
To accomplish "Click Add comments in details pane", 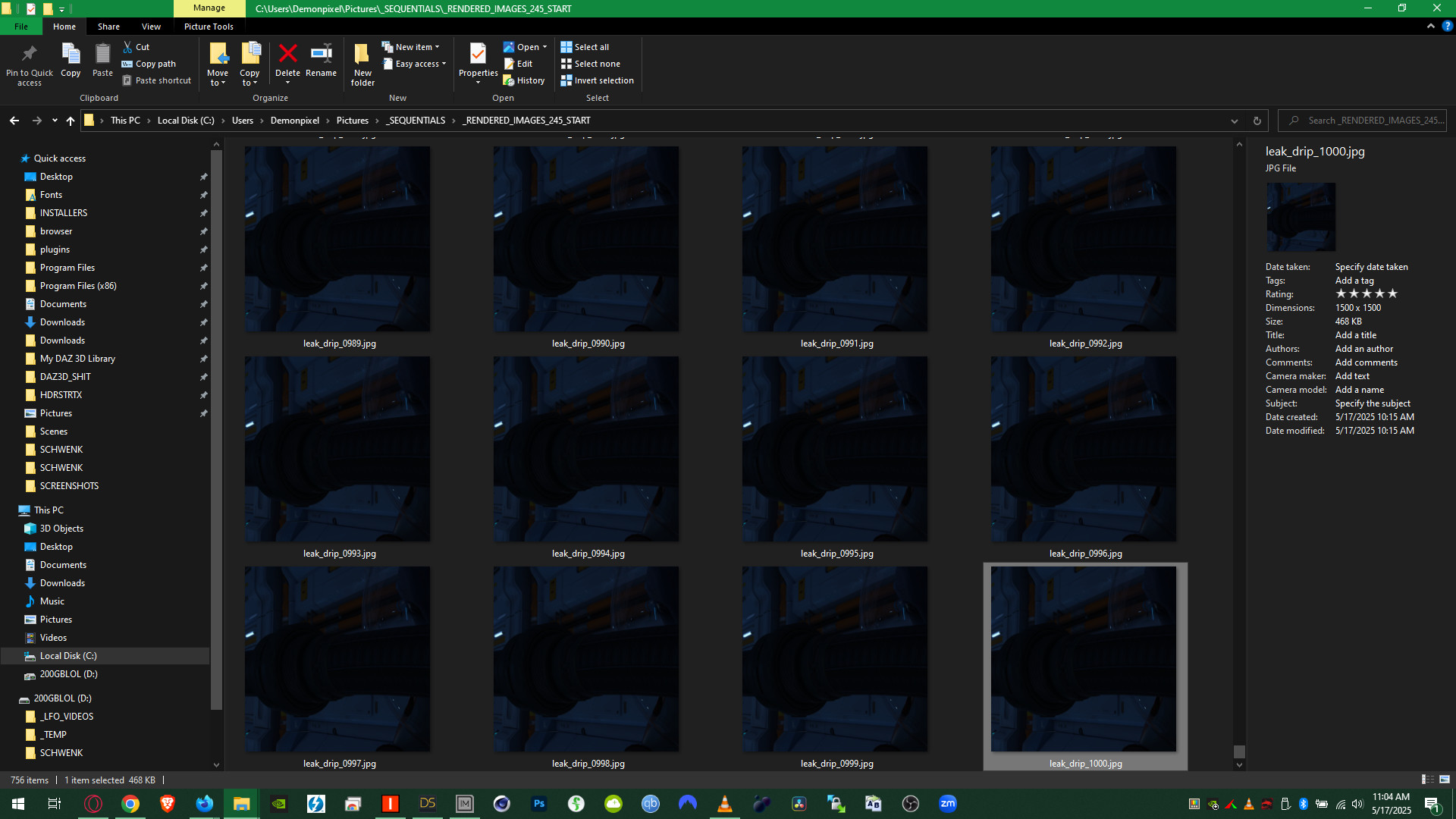I will click(x=1366, y=362).
